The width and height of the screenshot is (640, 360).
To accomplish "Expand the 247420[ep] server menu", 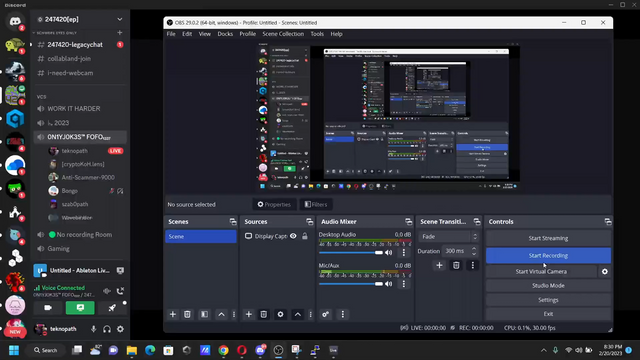I will coord(120,19).
